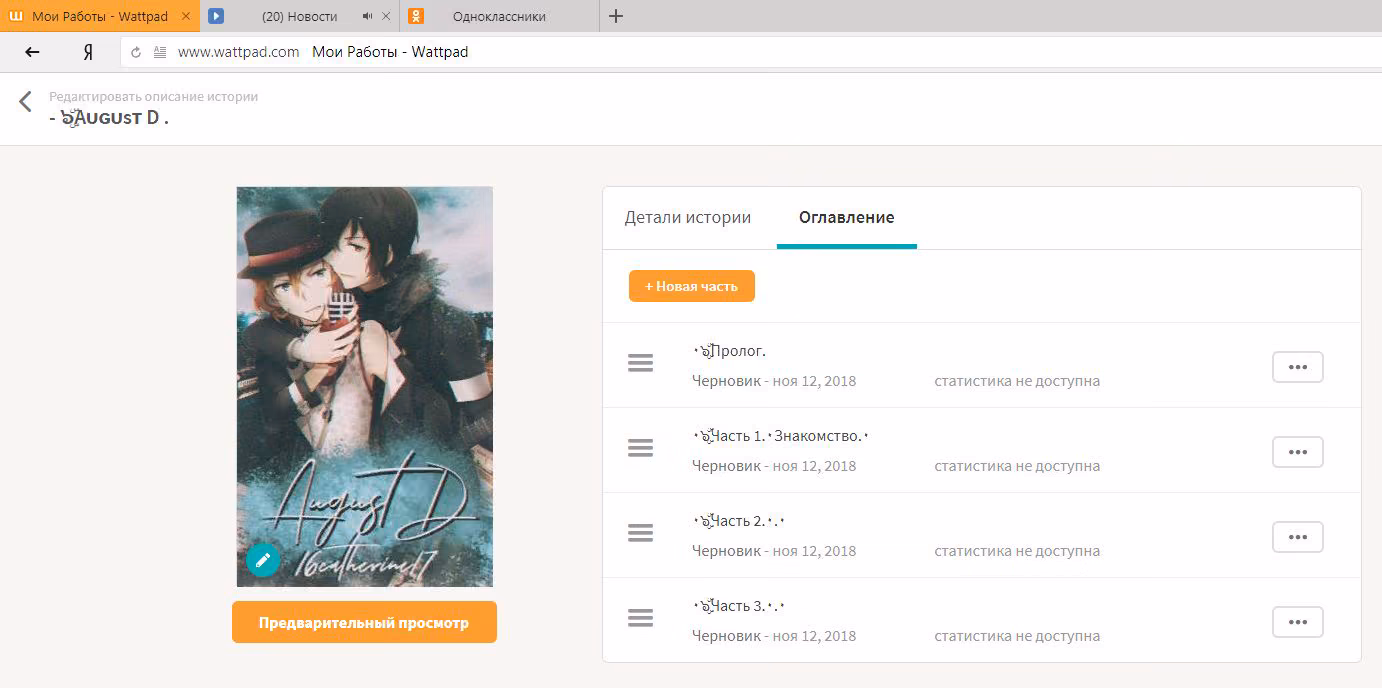Click 'статистика не доступна' in Пролог row
The width and height of the screenshot is (1382, 688).
(1017, 381)
